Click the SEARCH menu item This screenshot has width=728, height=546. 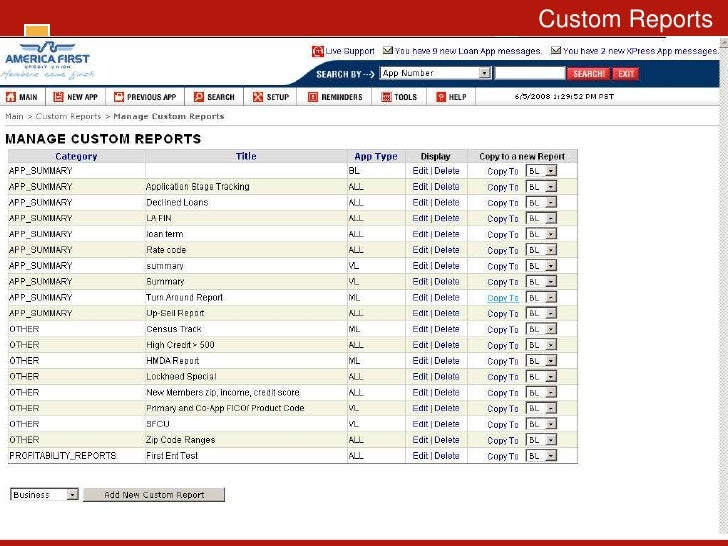click(x=214, y=97)
